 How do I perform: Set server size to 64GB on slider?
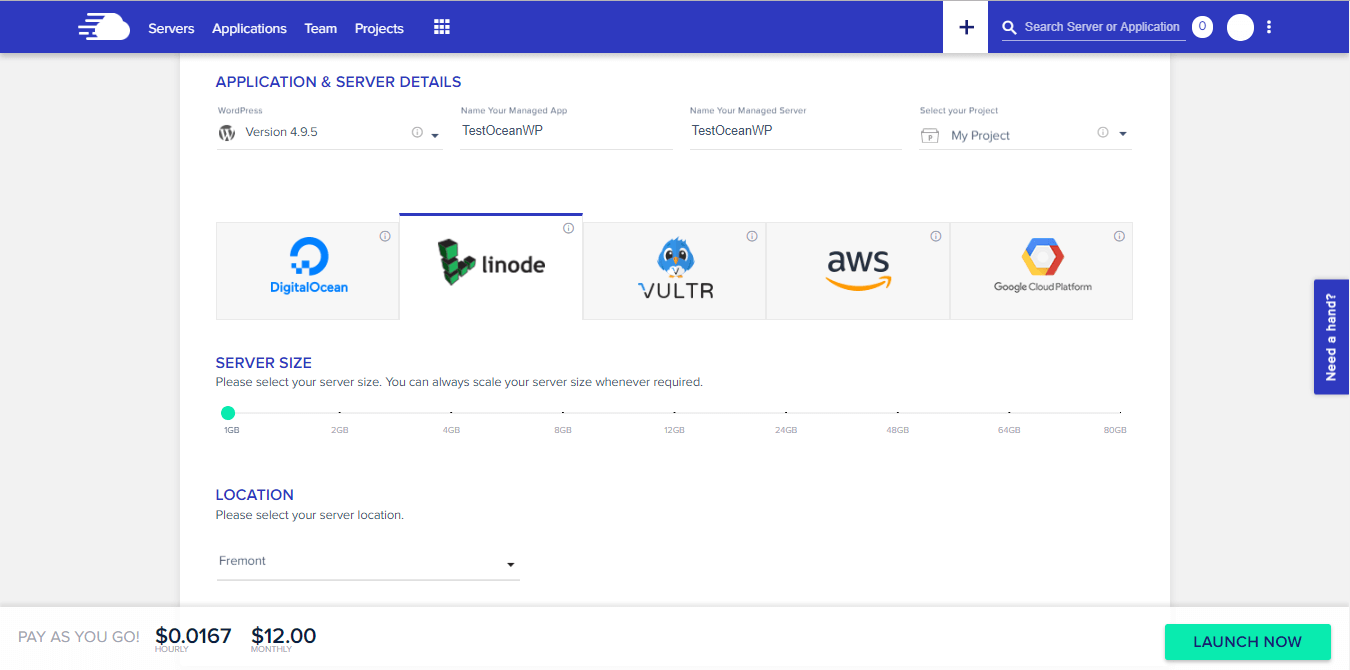click(x=1009, y=413)
